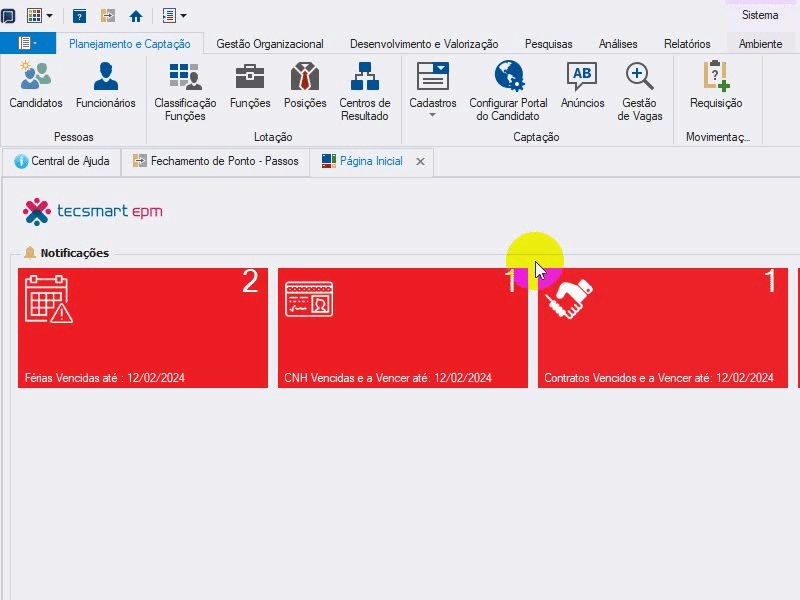
Task: Click the home icon in quick toolbar
Action: click(136, 16)
